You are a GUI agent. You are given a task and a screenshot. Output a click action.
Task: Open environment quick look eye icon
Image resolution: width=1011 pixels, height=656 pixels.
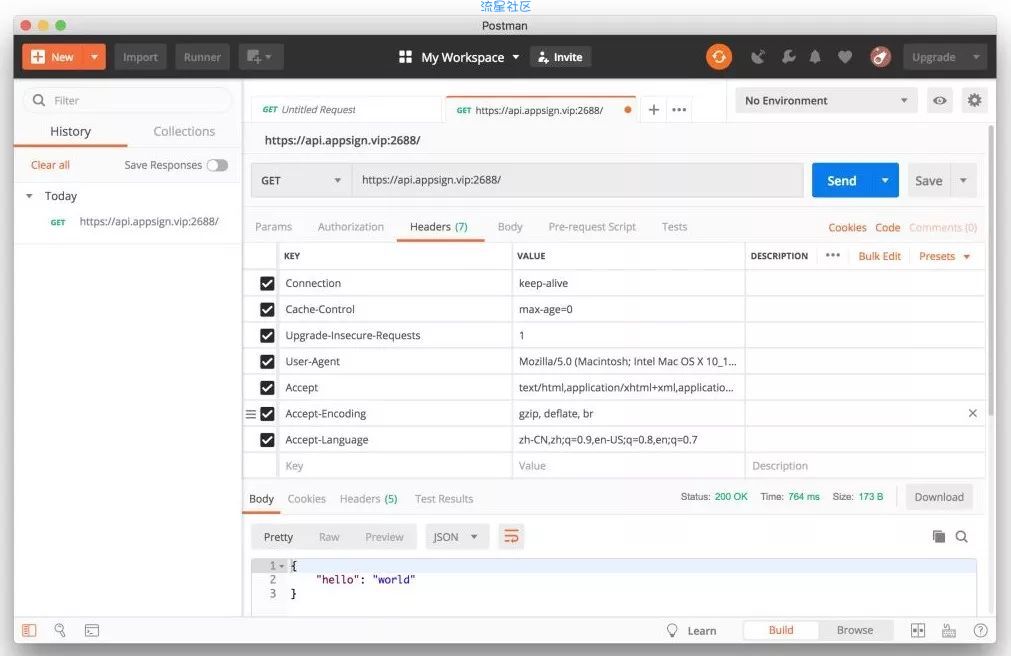point(939,101)
